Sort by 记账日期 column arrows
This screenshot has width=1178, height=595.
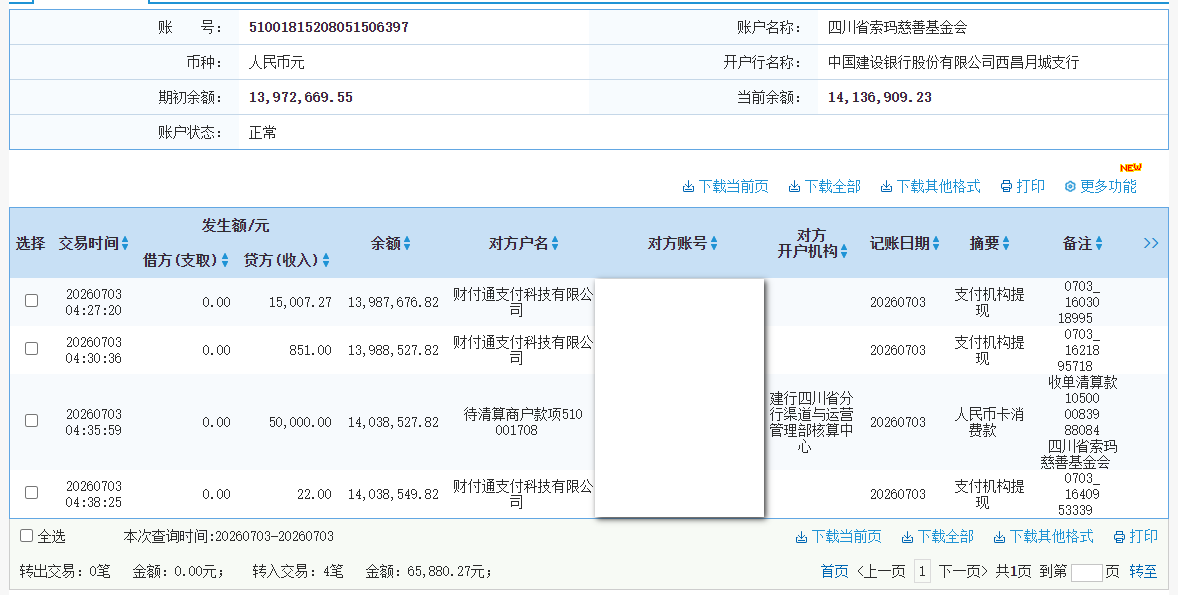pyautogui.click(x=936, y=243)
